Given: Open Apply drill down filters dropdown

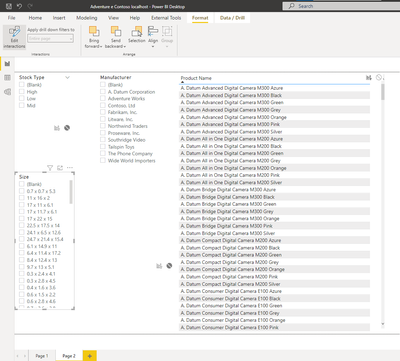Looking at the screenshot, I should coord(50,39).
